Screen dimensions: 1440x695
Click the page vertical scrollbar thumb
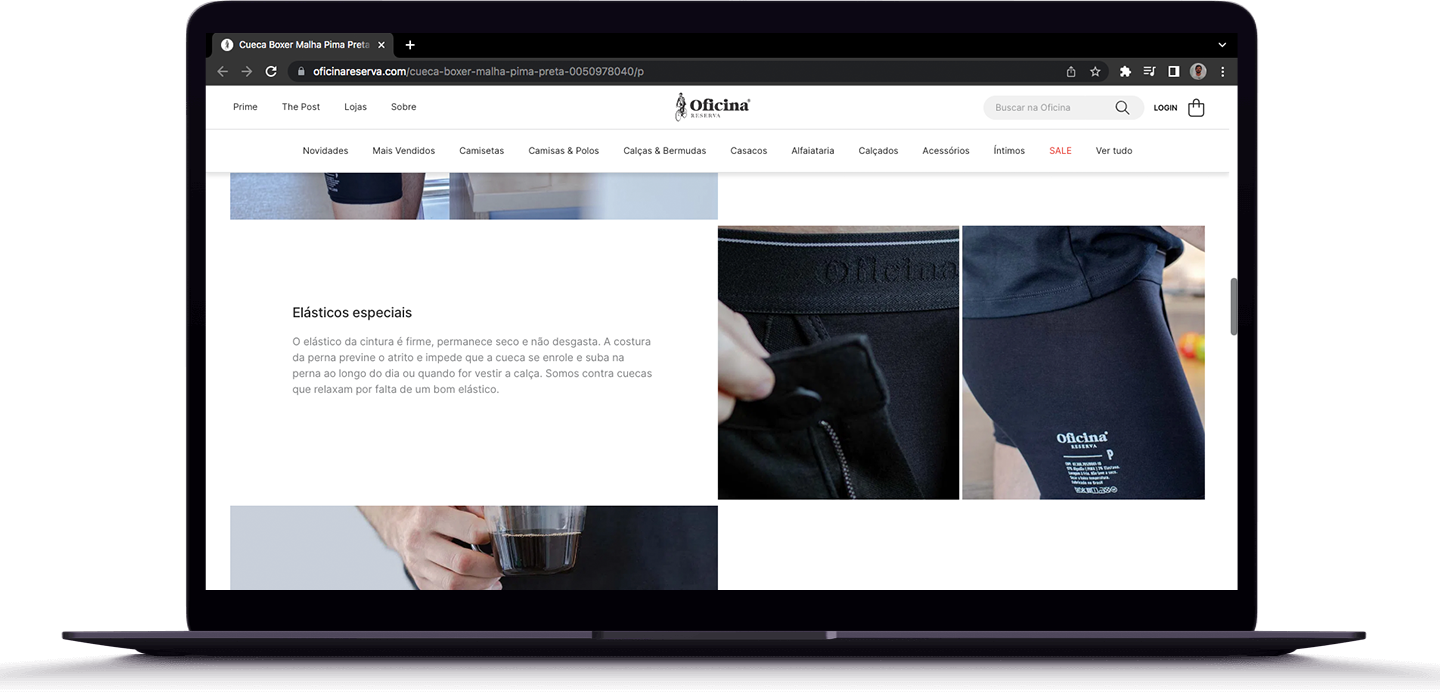pyautogui.click(x=1234, y=307)
